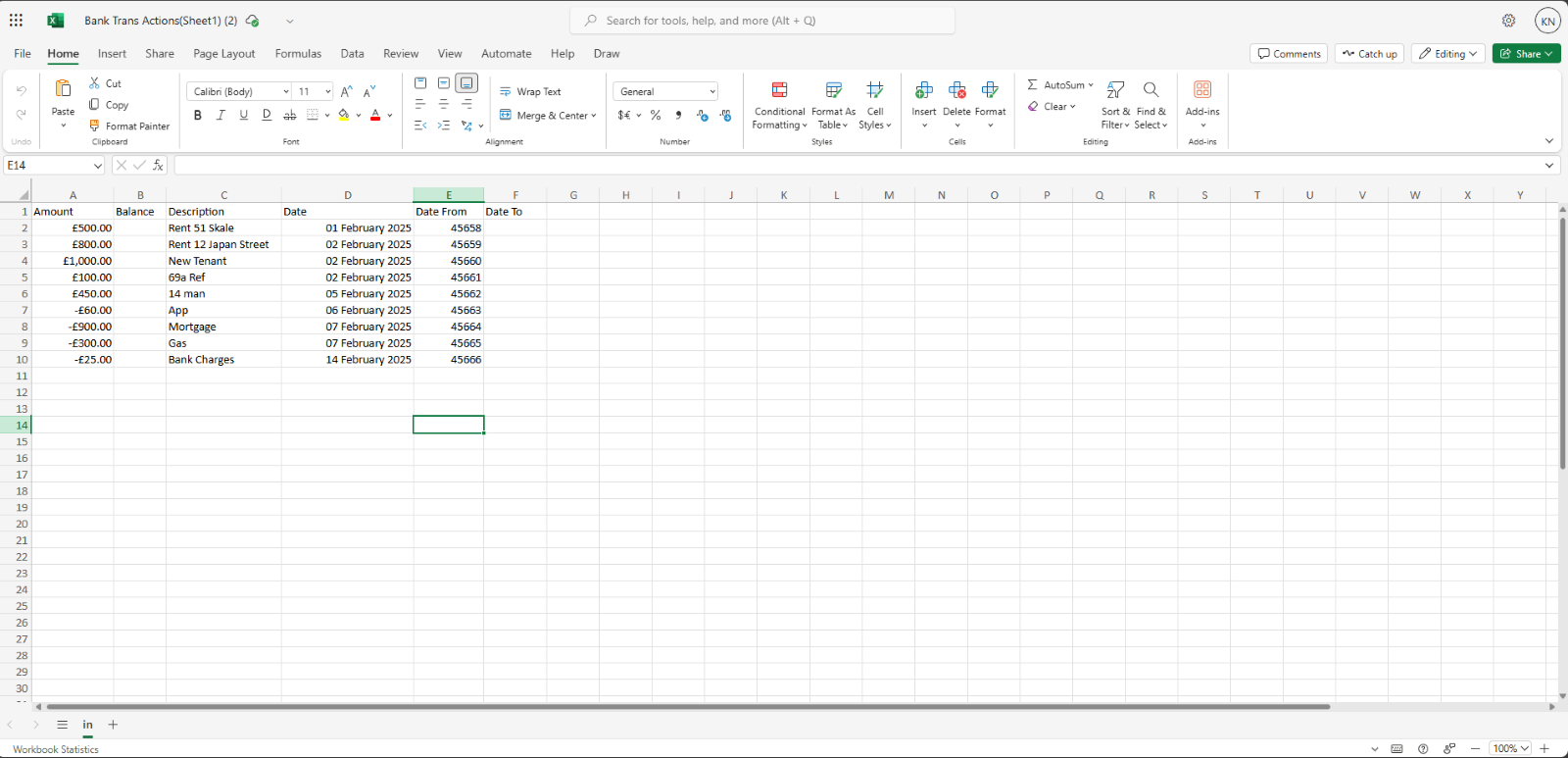Switch to the Page Layout tab
Viewport: 1568px width, 758px height.
(224, 54)
